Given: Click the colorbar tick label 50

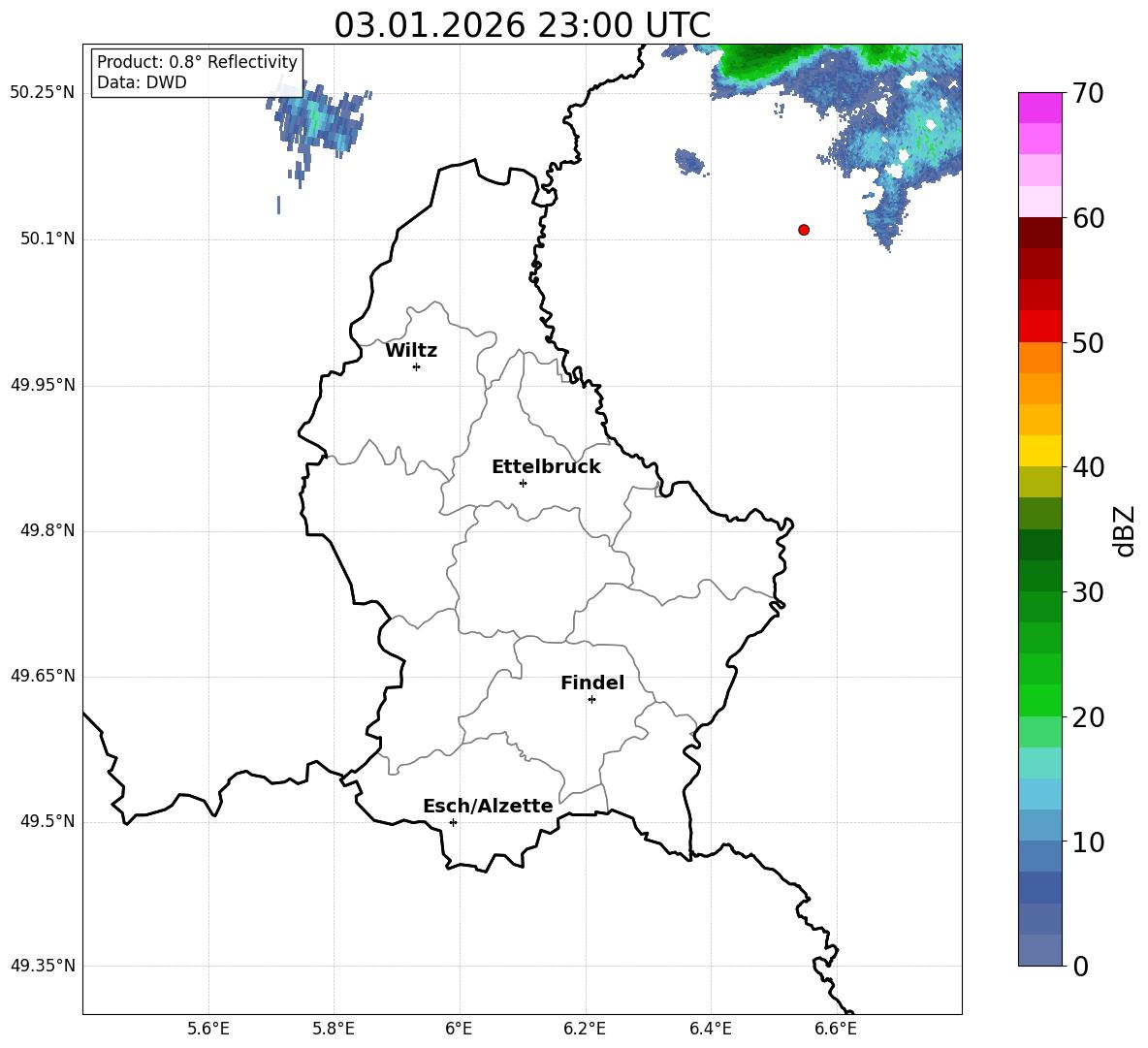Looking at the screenshot, I should pyautogui.click(x=1088, y=343).
